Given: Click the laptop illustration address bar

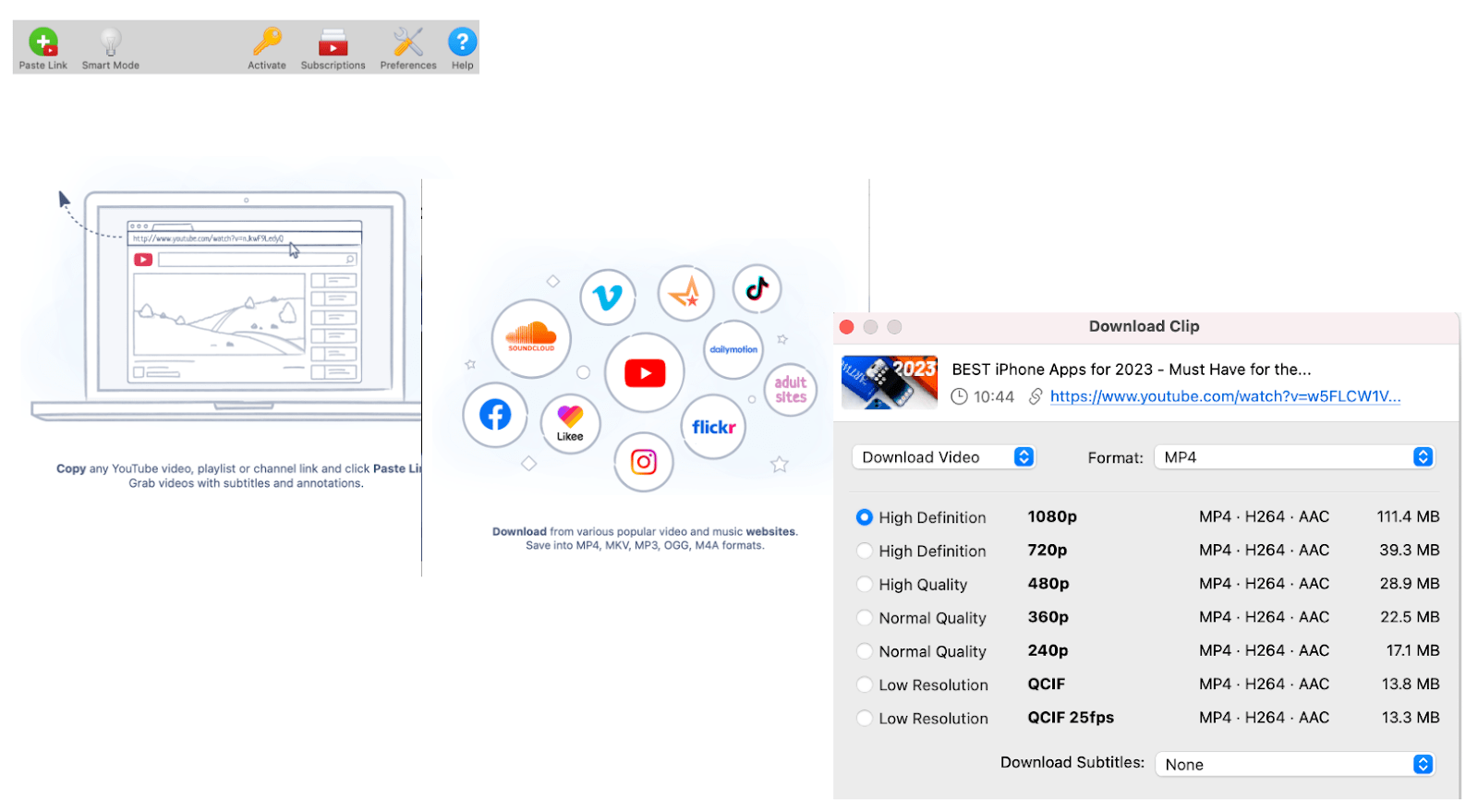Looking at the screenshot, I should tap(245, 238).
